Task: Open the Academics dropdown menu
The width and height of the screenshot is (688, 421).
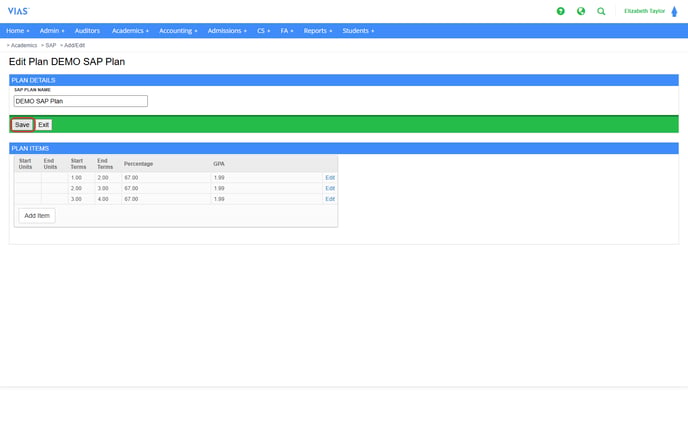Action: [130, 31]
